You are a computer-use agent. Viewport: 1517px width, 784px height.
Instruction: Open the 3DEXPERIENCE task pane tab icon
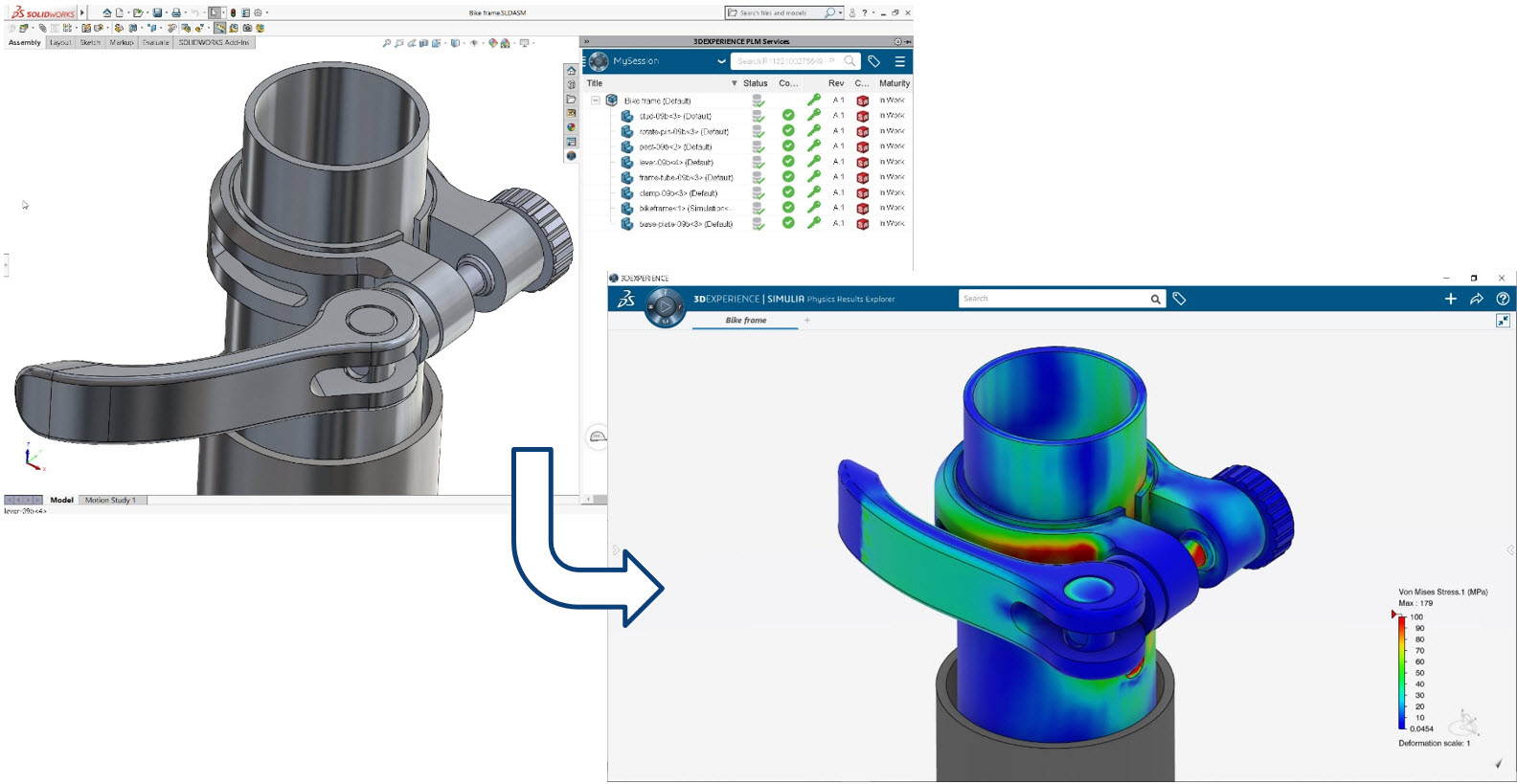pos(572,155)
